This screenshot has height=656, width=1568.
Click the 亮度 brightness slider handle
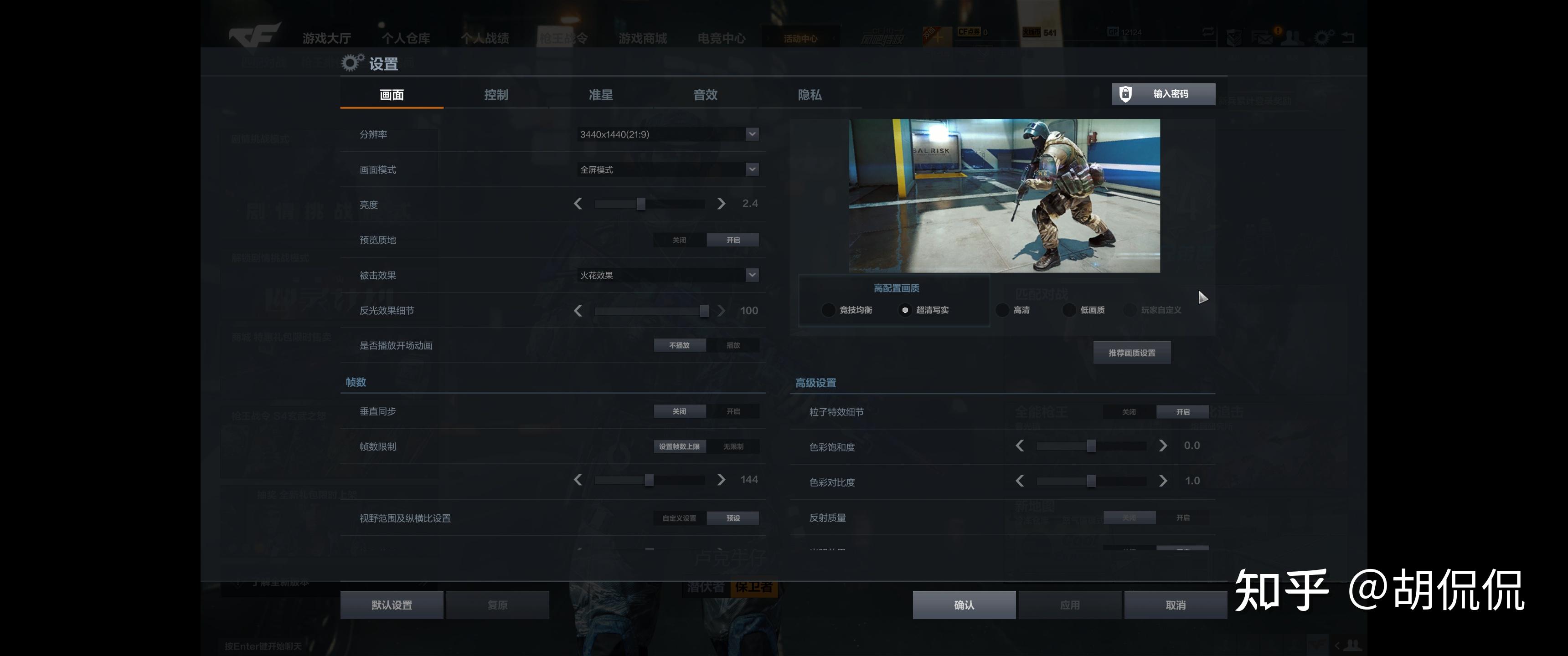coord(641,204)
